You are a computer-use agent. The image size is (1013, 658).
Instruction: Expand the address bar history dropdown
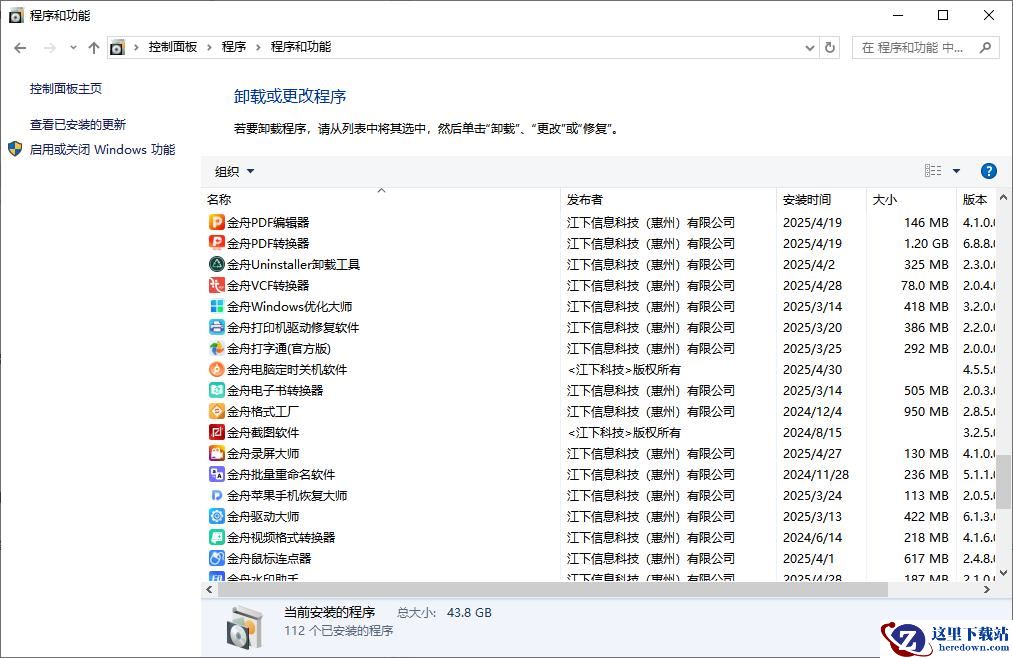coord(810,47)
